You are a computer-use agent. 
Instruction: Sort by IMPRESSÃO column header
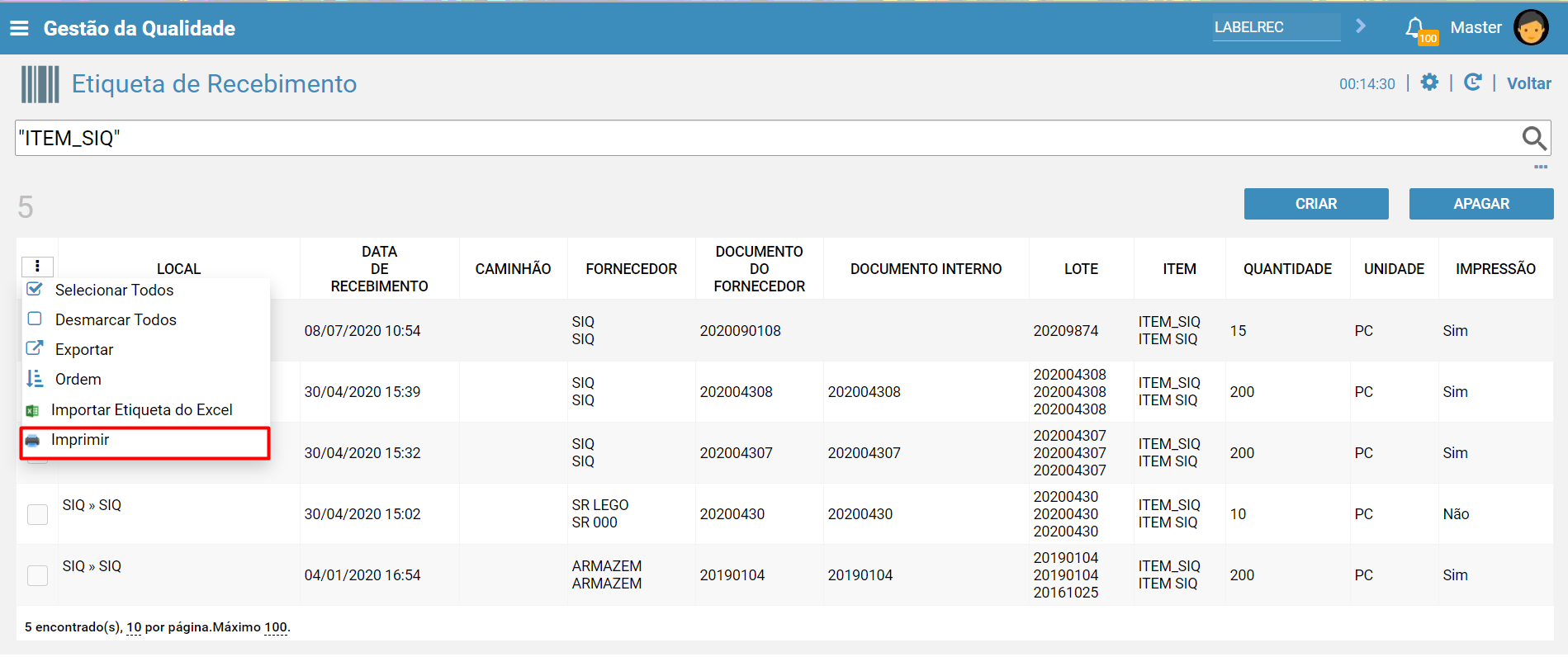click(x=1495, y=269)
